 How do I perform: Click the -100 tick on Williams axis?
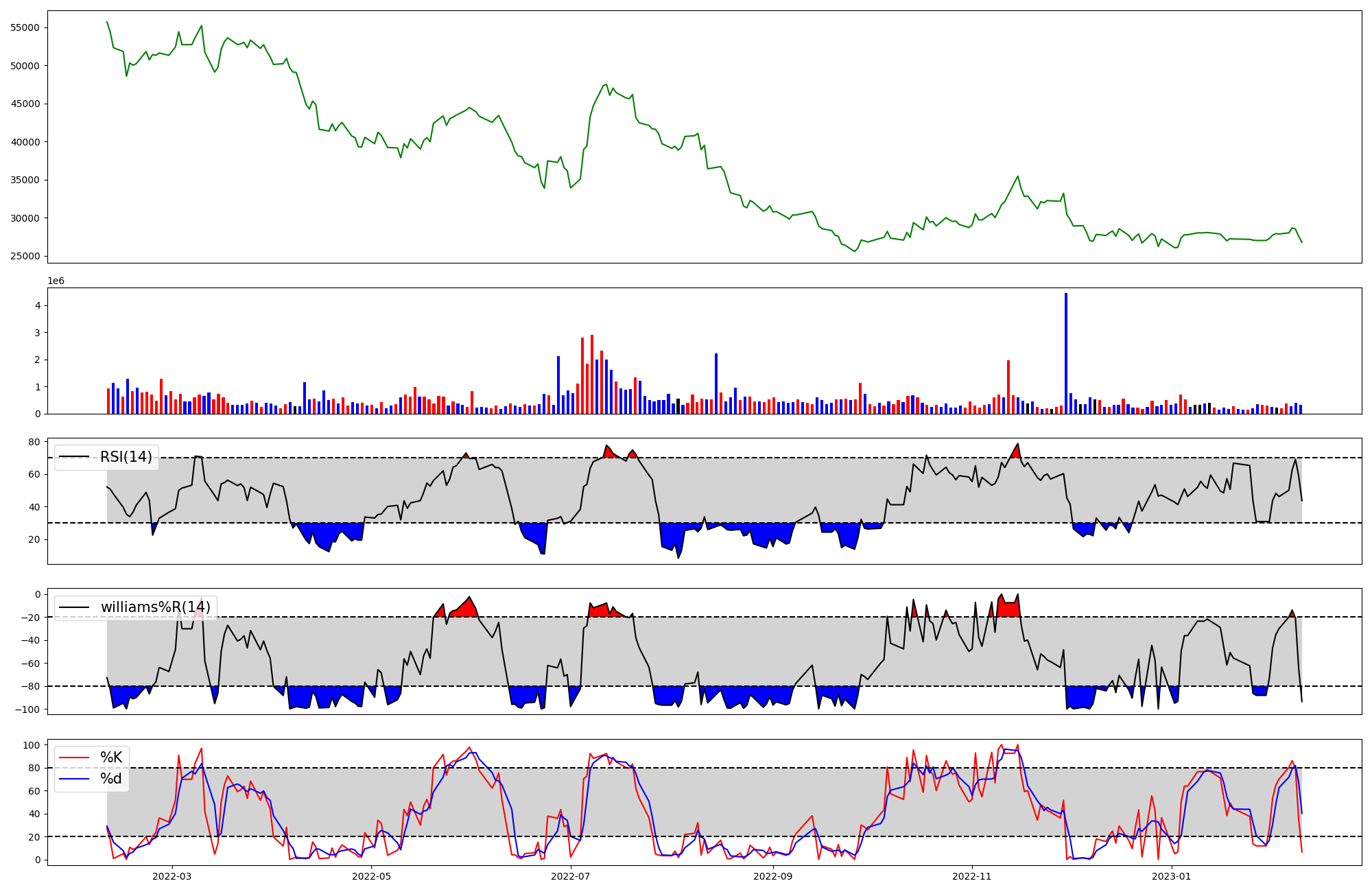click(x=28, y=709)
